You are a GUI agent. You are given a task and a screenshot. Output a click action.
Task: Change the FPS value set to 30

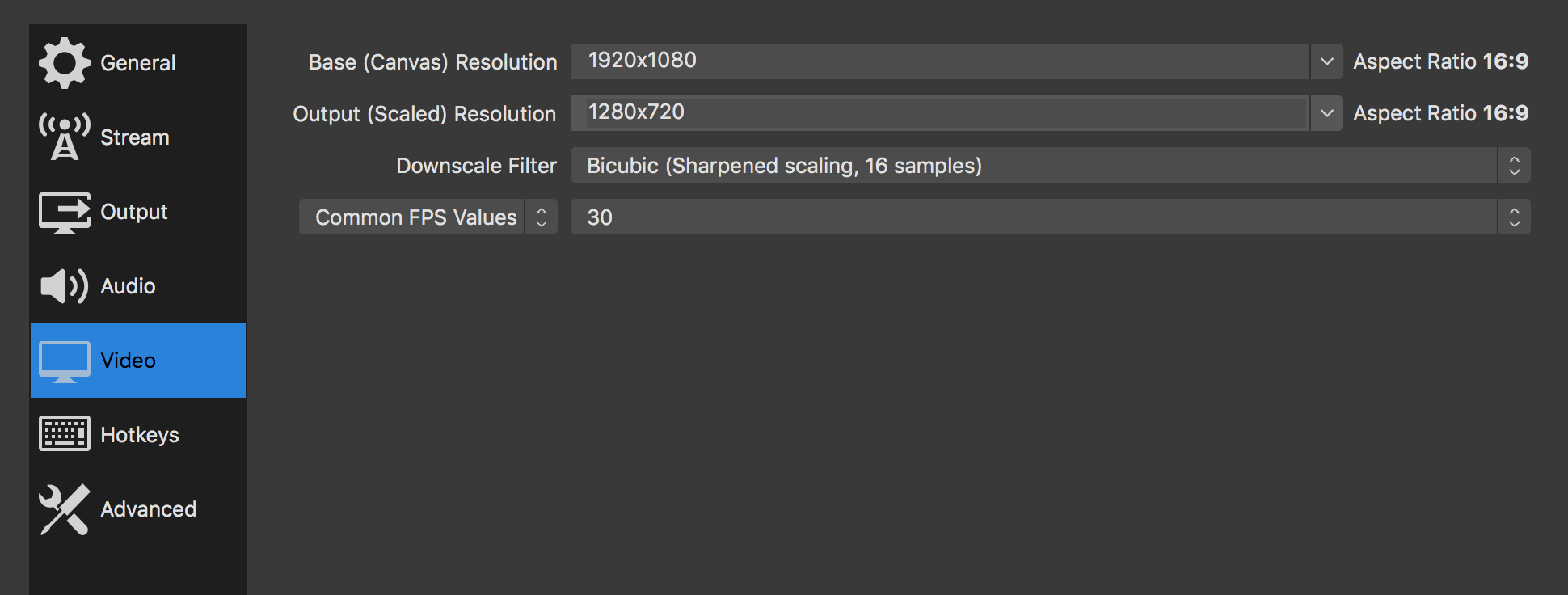click(x=1050, y=217)
